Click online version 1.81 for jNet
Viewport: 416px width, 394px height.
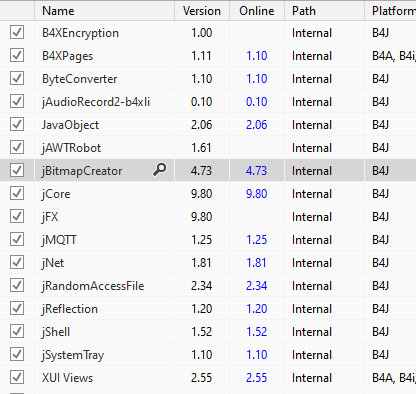pos(257,263)
